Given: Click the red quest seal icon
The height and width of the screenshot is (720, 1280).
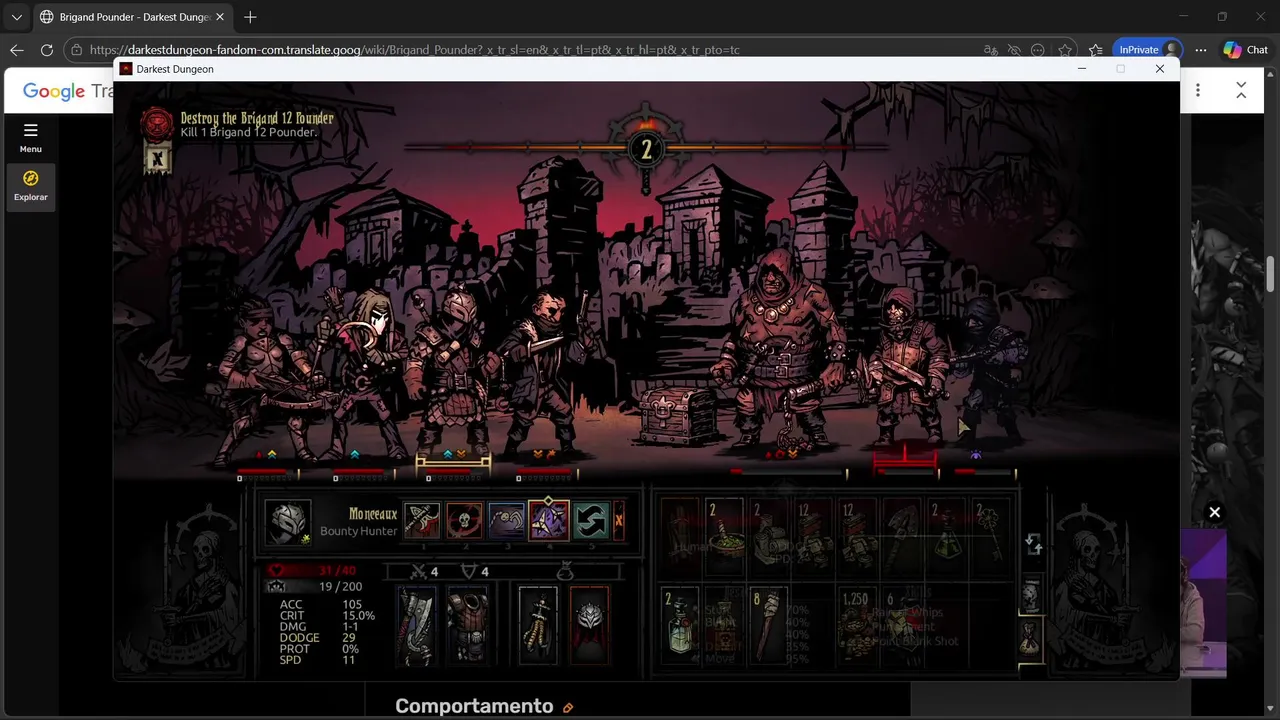Looking at the screenshot, I should pos(157,124).
